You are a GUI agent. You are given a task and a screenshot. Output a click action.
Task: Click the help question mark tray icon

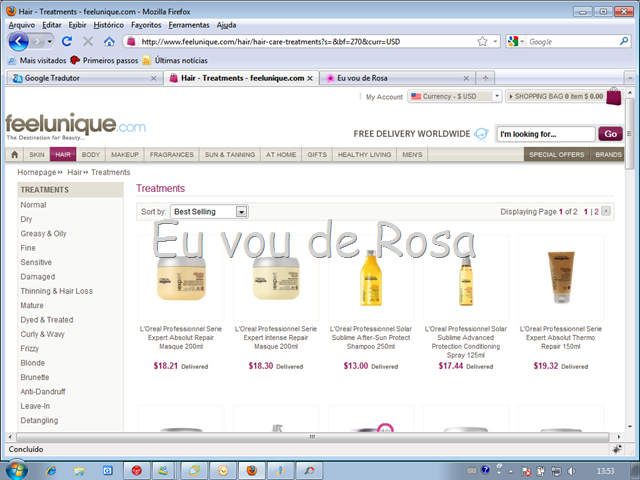click(485, 470)
